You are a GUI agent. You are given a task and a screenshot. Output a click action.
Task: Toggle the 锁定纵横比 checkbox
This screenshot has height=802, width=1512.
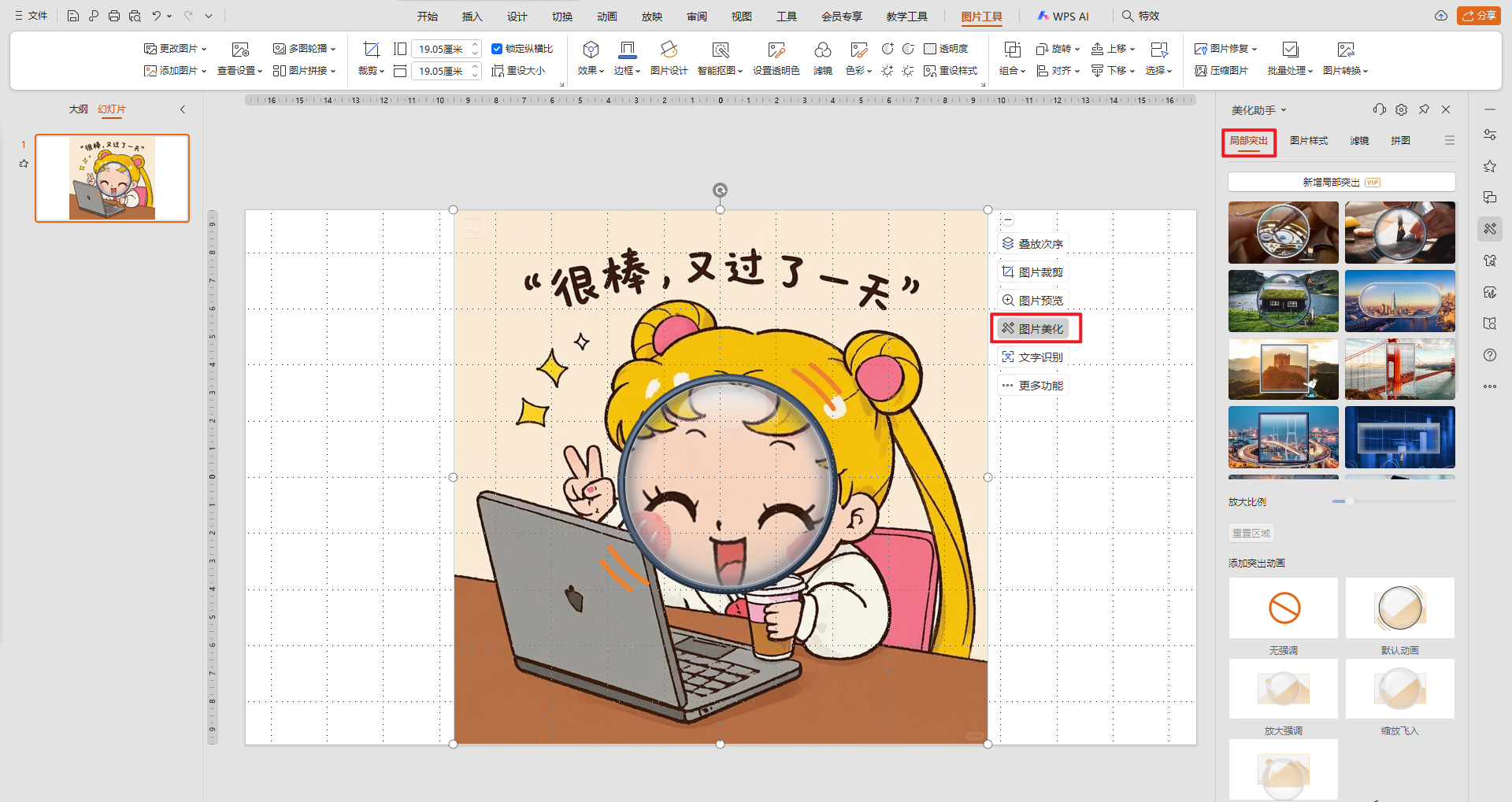pos(497,48)
